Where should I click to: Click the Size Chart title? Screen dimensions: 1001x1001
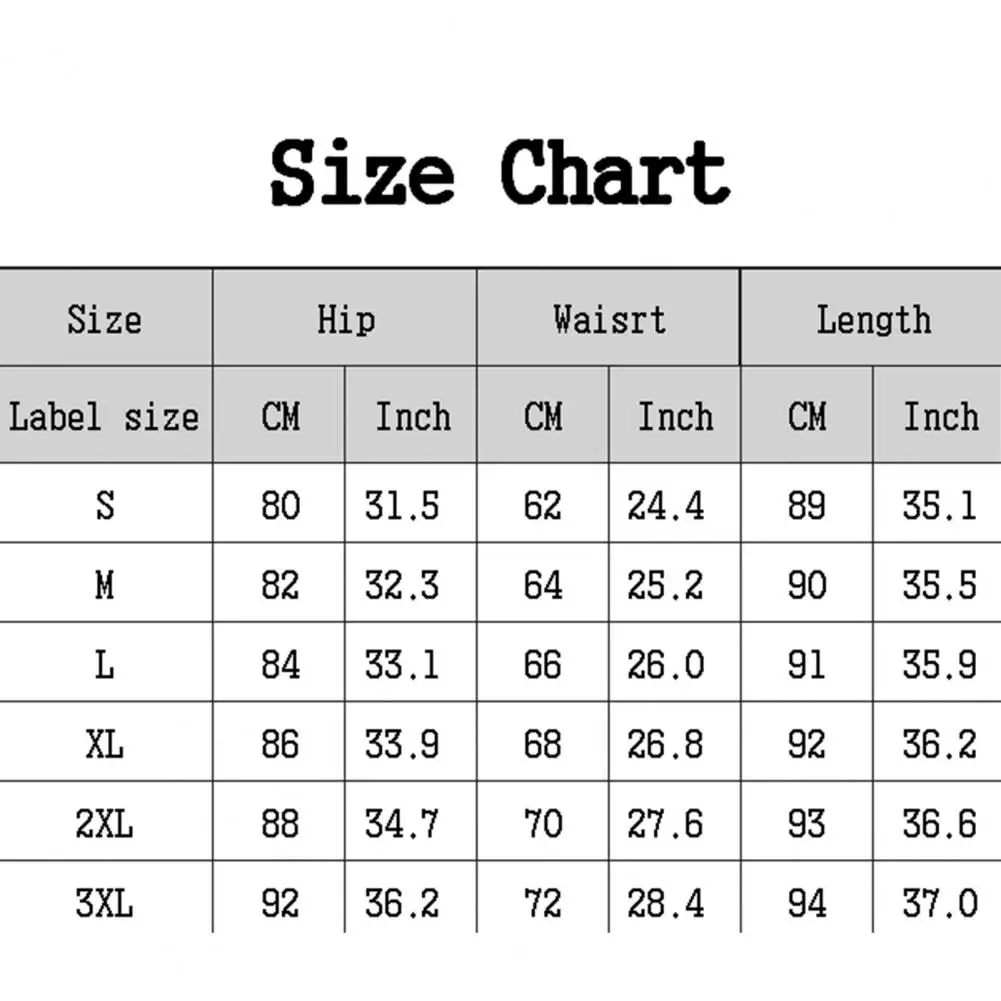pyautogui.click(x=500, y=174)
